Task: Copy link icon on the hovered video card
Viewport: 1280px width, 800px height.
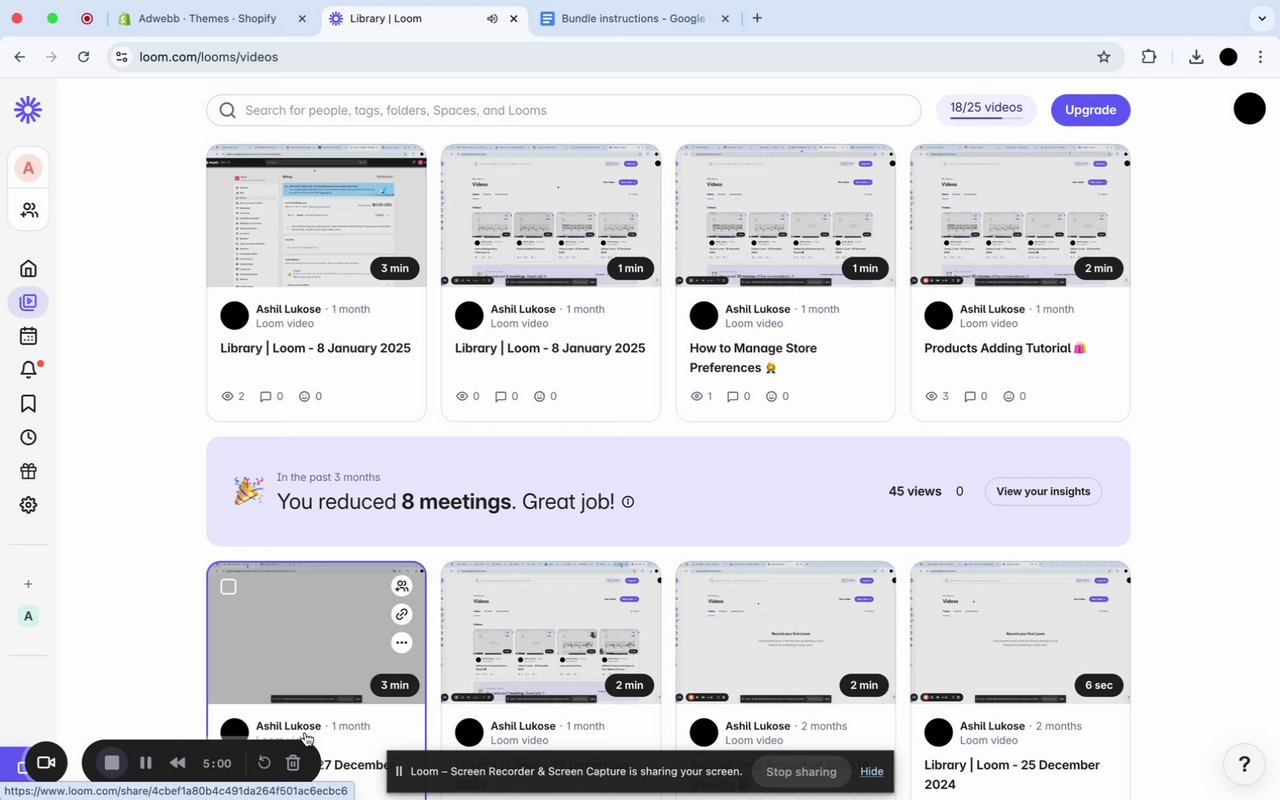Action: (x=402, y=614)
